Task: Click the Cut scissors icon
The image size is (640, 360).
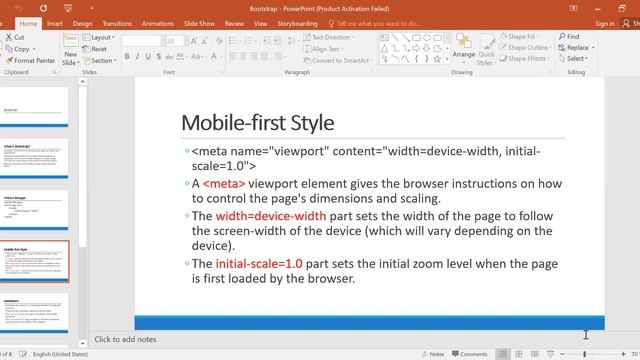Action: coord(9,37)
